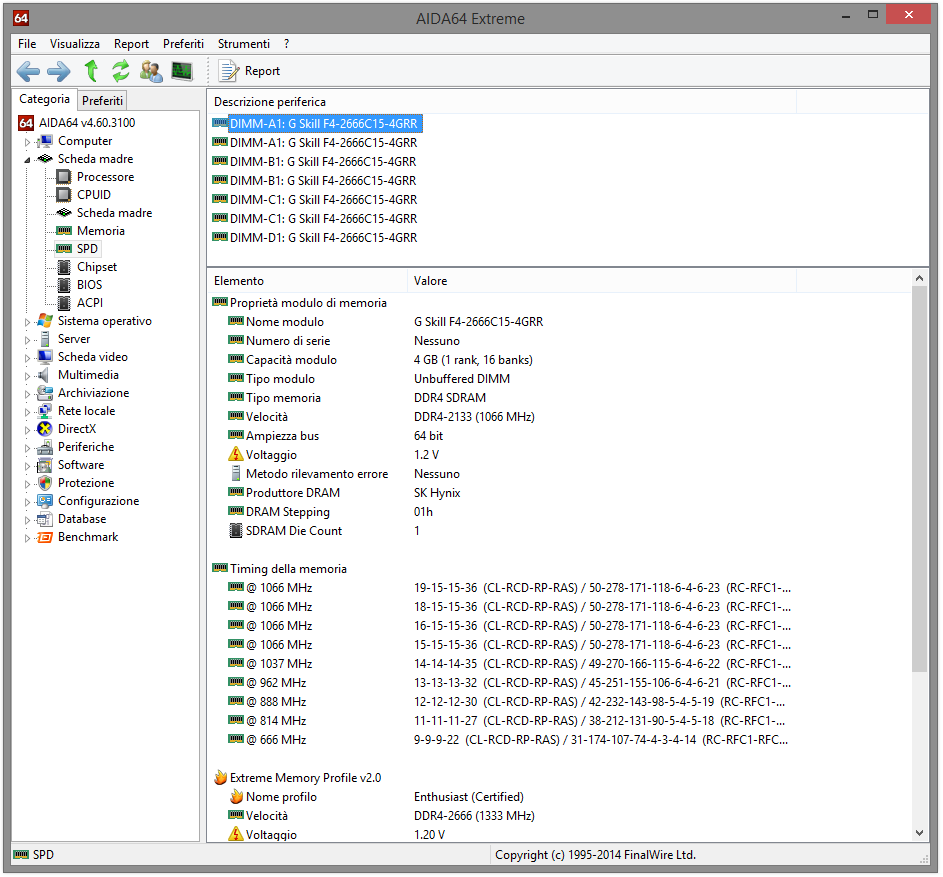The width and height of the screenshot is (943, 877).
Task: Click the Report toolbar button
Action: 250,71
